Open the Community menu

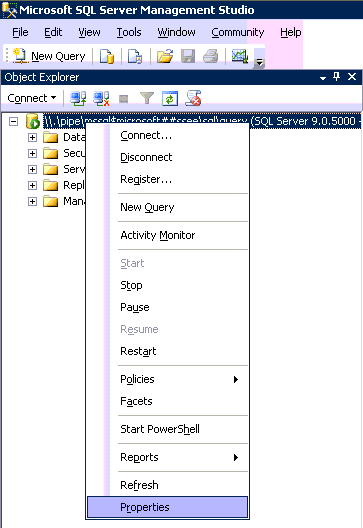point(238,32)
